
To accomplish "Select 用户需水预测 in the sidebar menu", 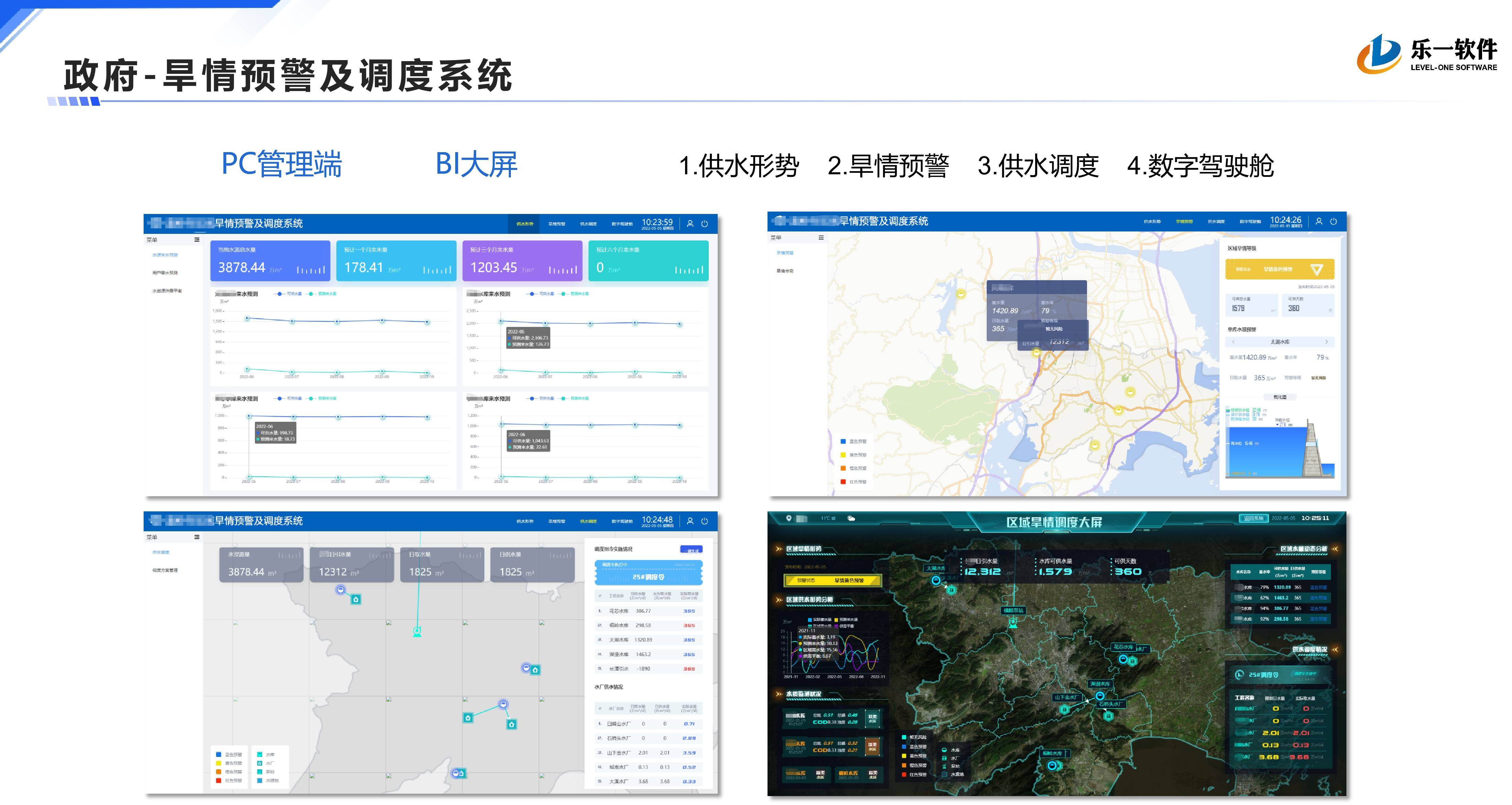I will [x=165, y=273].
